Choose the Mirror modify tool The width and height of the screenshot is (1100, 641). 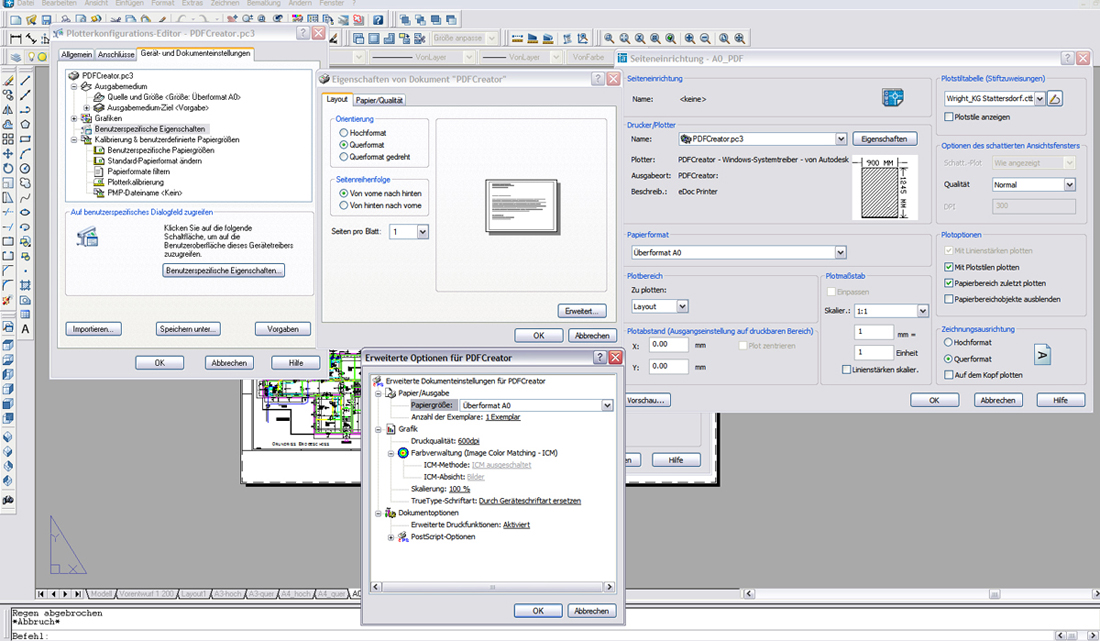tap(8, 110)
